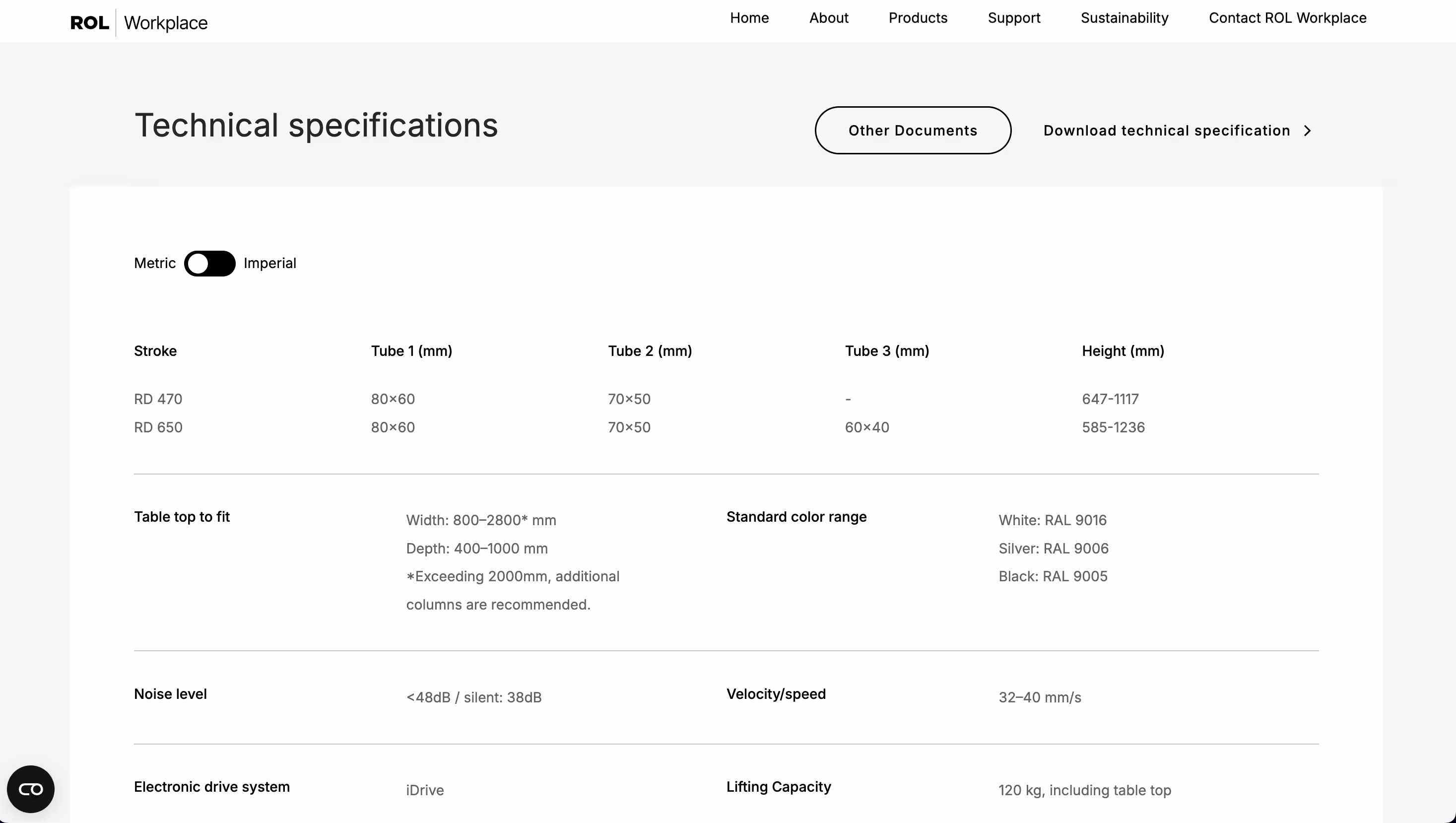Select the Metric label next to the switch

[155, 264]
